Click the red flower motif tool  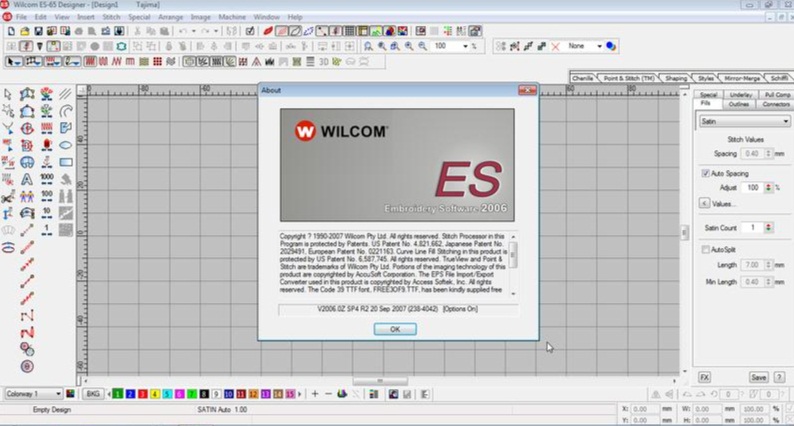[47, 94]
